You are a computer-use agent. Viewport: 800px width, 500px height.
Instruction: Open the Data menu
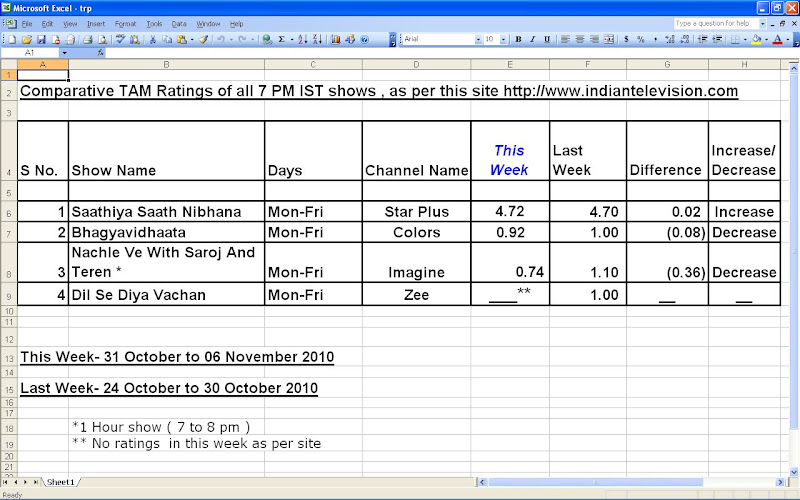(179, 24)
